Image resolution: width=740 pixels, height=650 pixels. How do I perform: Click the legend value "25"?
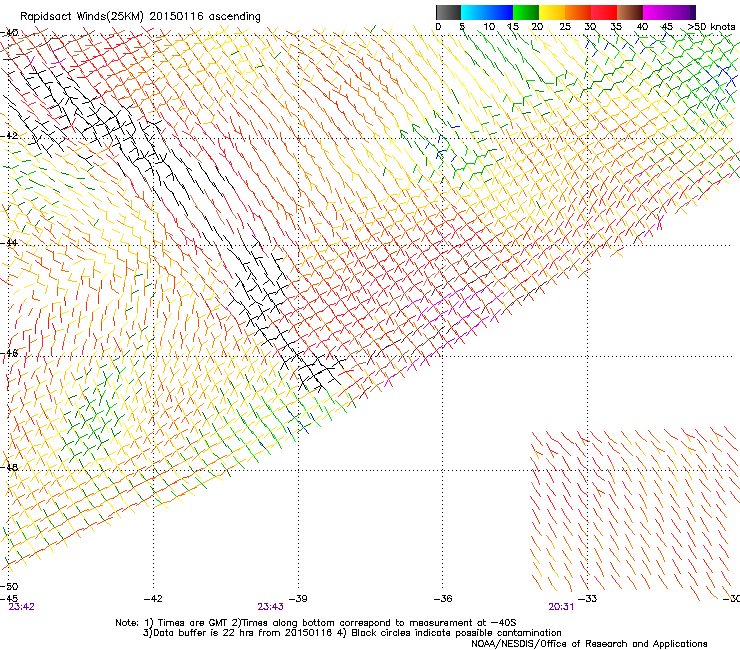565,27
